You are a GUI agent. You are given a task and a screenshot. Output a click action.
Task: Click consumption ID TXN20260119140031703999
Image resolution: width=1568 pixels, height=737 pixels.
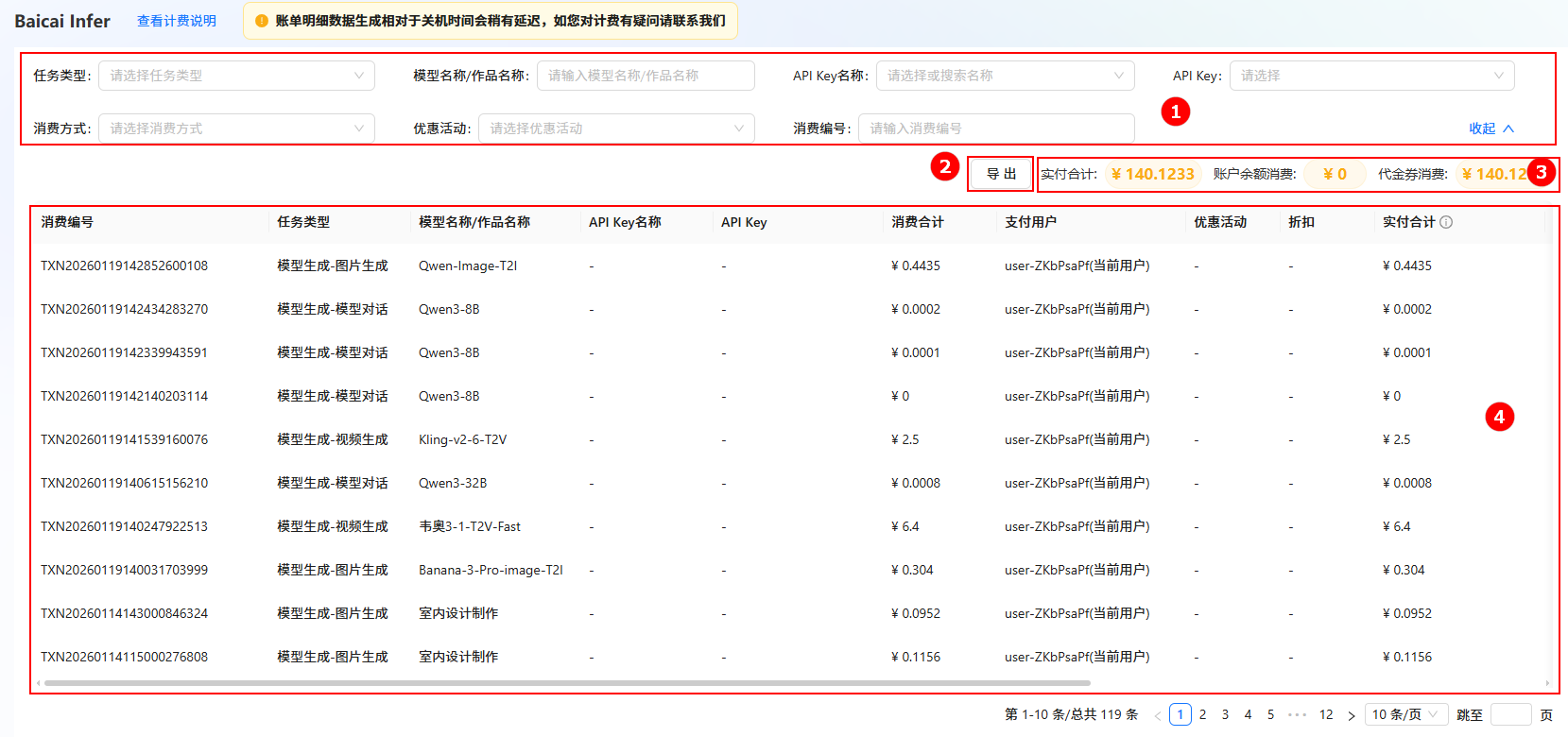tap(124, 570)
